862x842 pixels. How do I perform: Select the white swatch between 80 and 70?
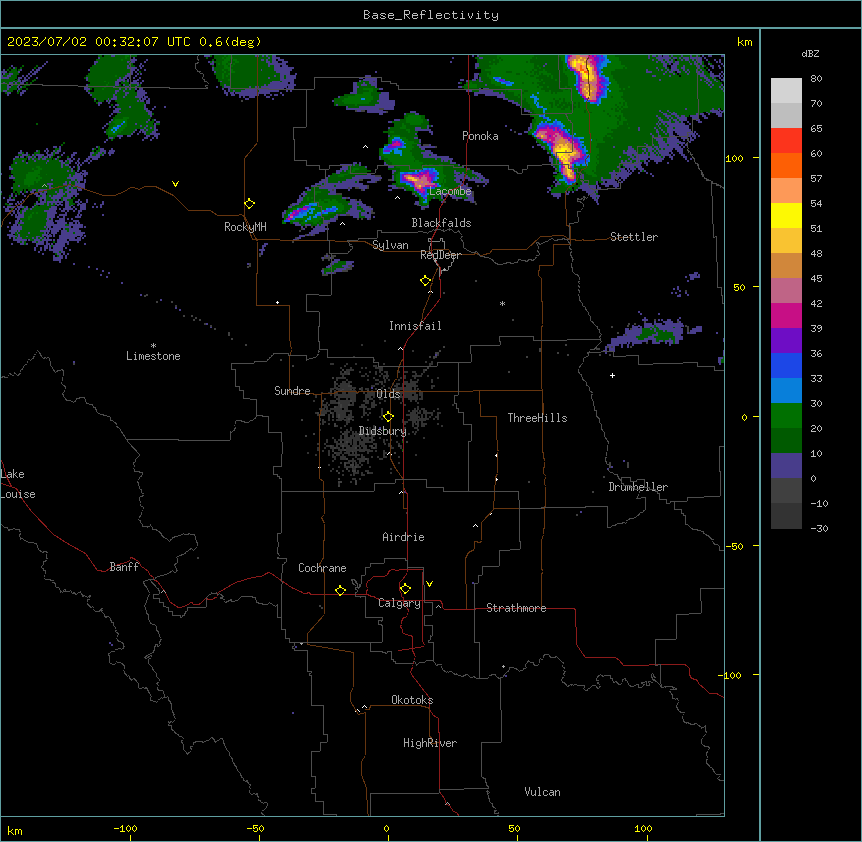click(786, 91)
